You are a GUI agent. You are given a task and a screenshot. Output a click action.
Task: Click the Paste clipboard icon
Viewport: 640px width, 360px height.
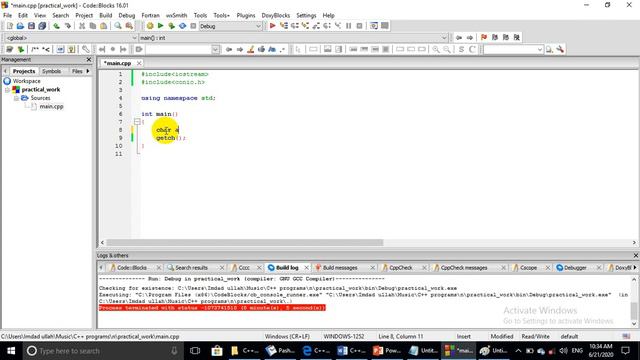(103, 26)
